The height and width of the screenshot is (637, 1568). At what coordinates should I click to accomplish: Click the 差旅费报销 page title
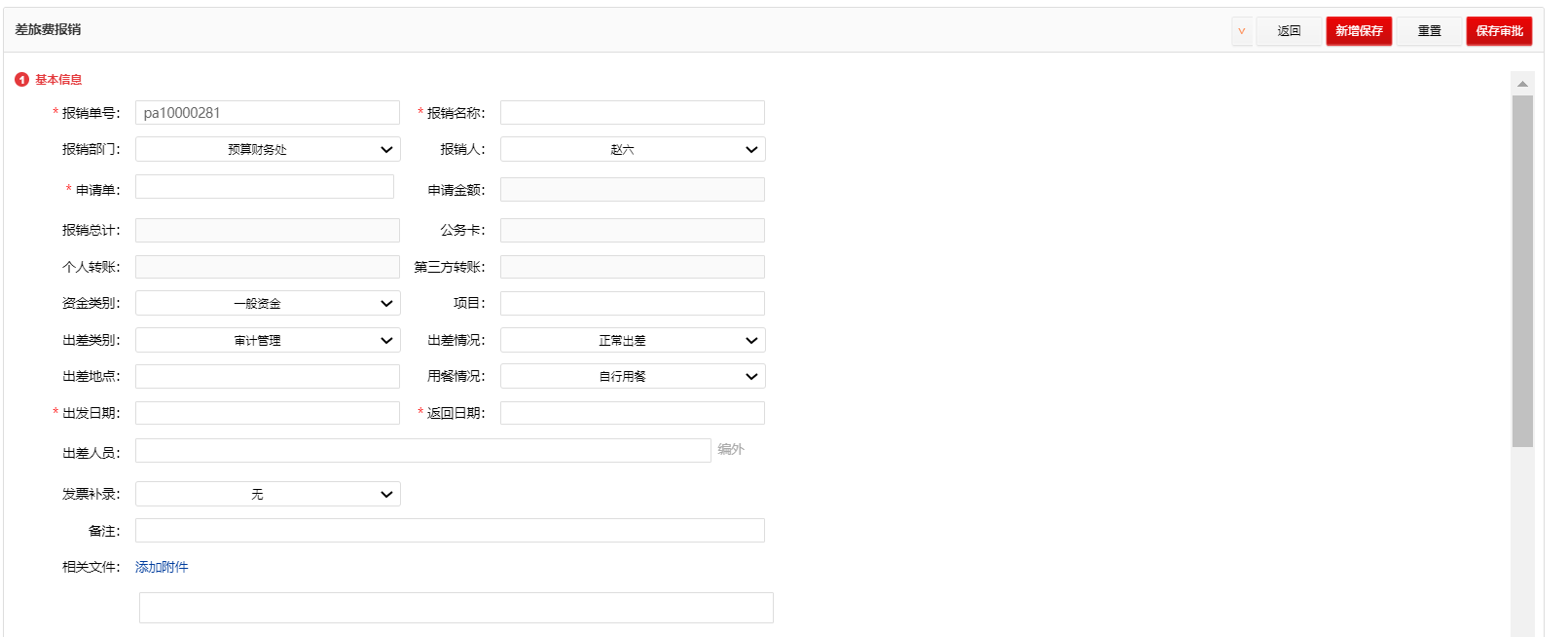48,29
